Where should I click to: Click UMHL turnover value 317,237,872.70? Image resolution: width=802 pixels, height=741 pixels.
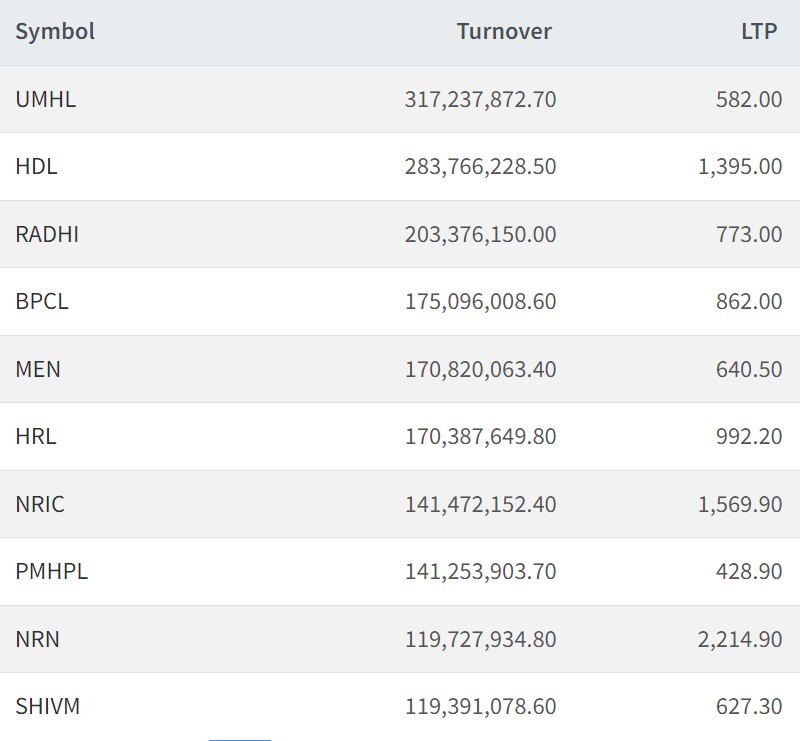click(480, 99)
